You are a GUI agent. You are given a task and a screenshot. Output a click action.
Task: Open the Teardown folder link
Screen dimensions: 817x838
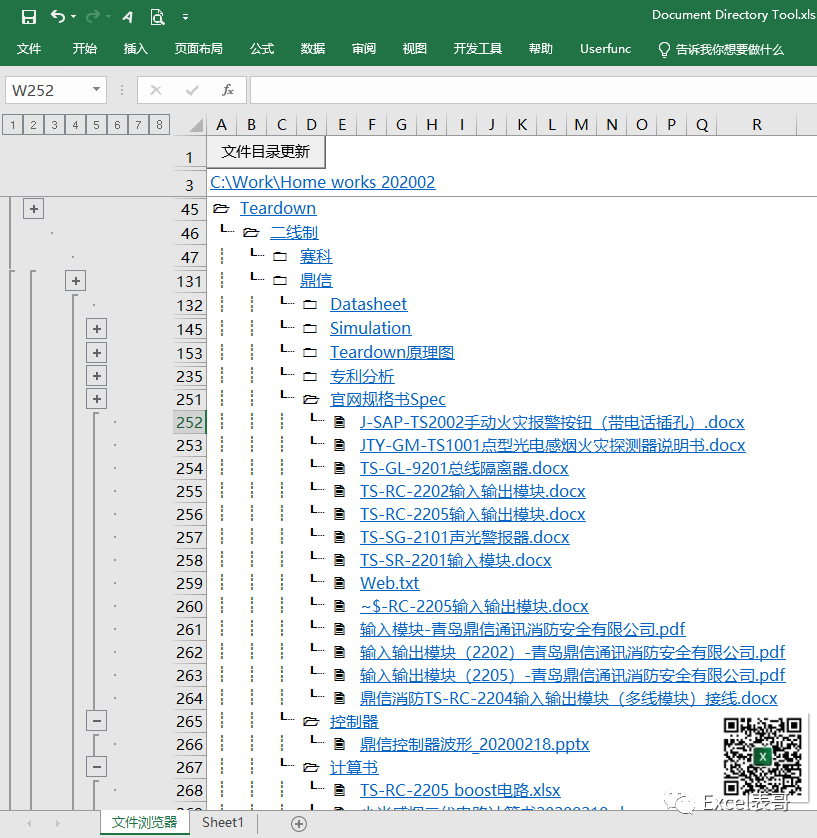(x=278, y=208)
